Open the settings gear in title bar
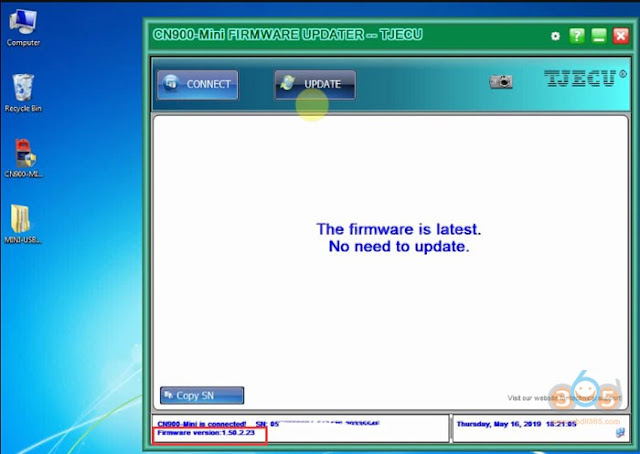 pos(555,36)
